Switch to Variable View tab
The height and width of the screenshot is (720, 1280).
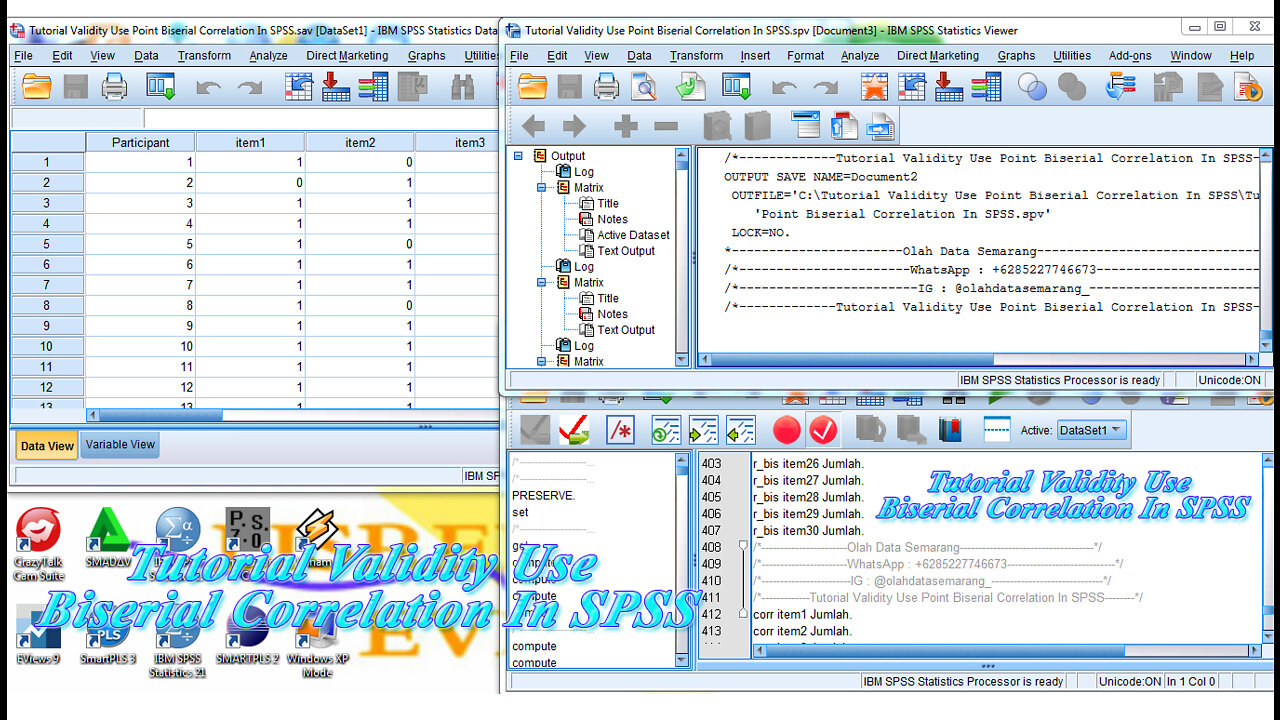point(120,445)
